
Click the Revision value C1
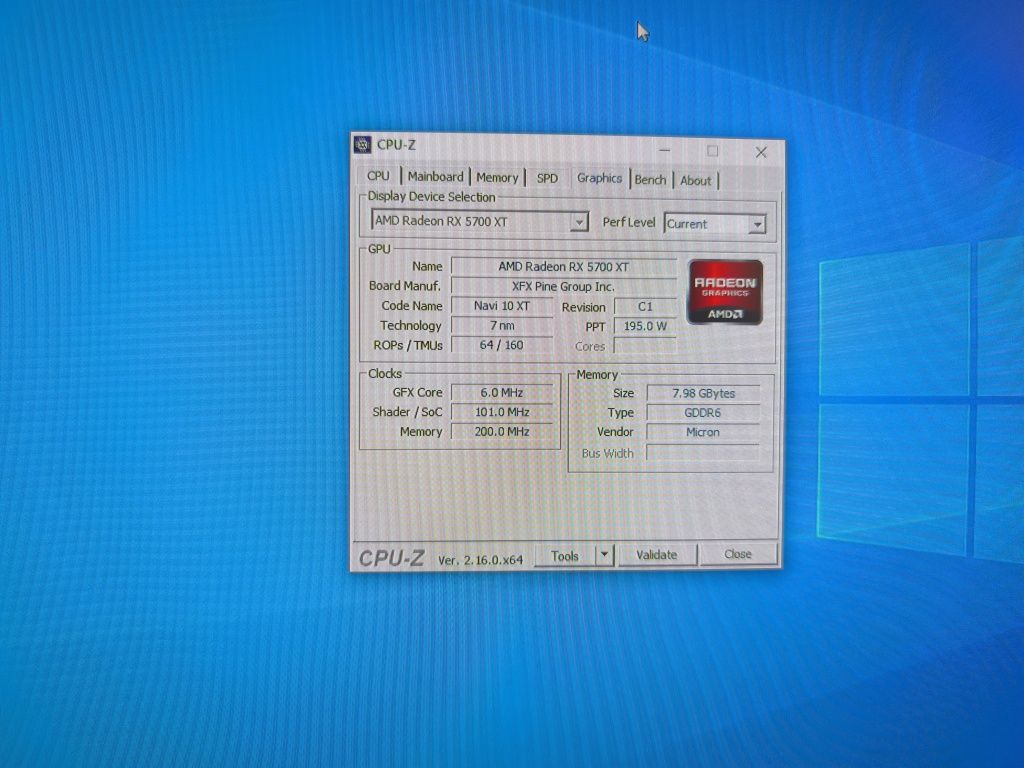(x=645, y=307)
